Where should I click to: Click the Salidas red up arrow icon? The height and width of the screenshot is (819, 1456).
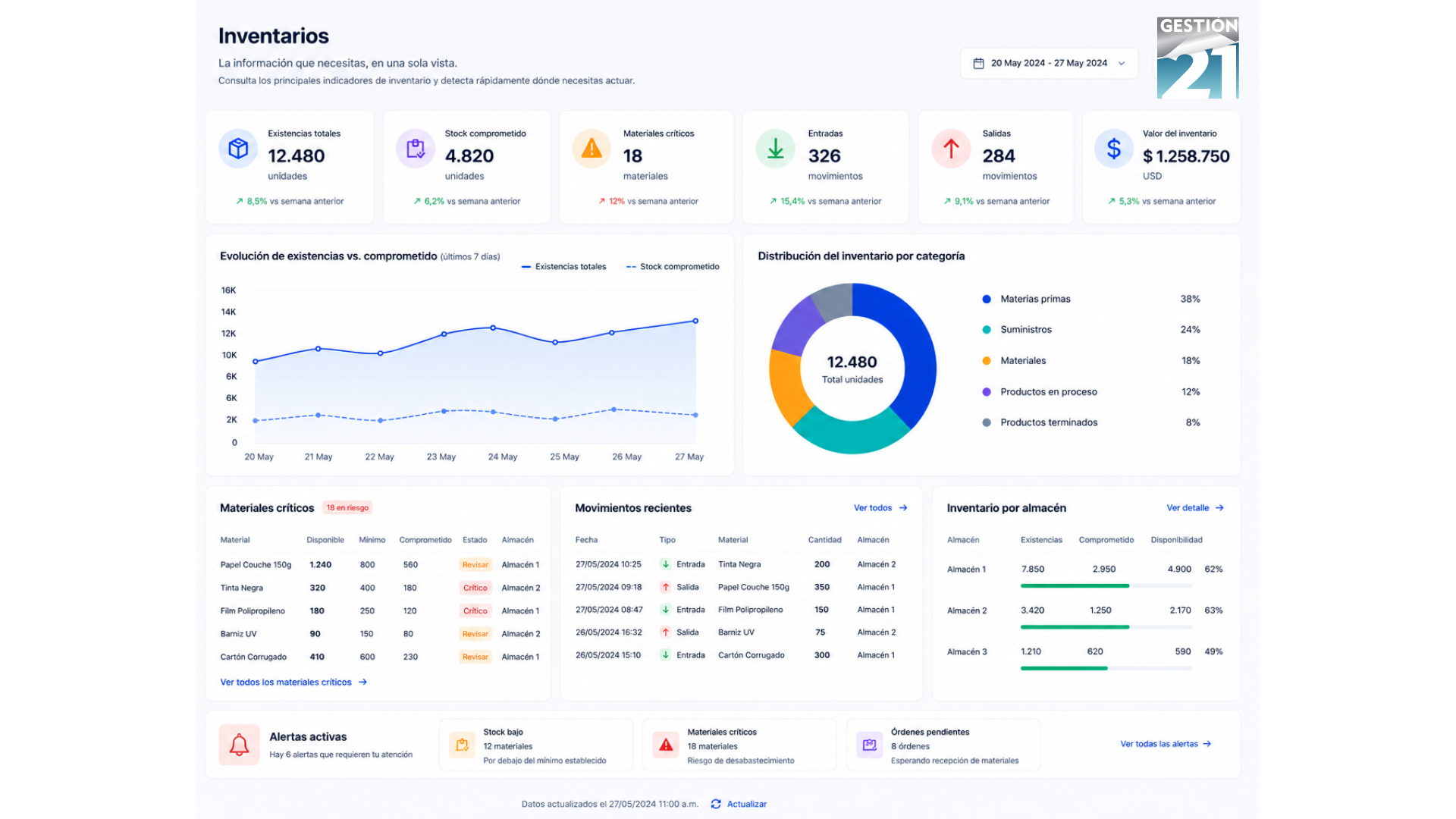(951, 148)
